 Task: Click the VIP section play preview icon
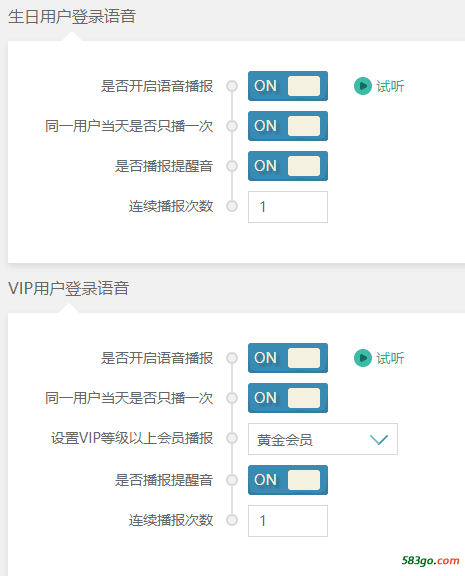click(363, 358)
